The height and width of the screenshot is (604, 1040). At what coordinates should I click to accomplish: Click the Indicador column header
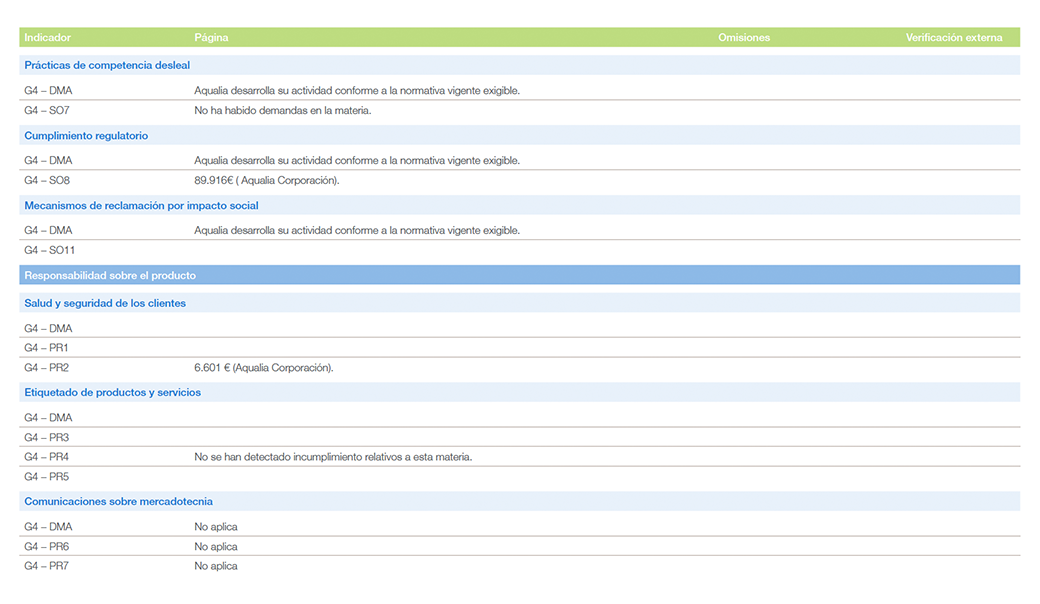click(47, 38)
